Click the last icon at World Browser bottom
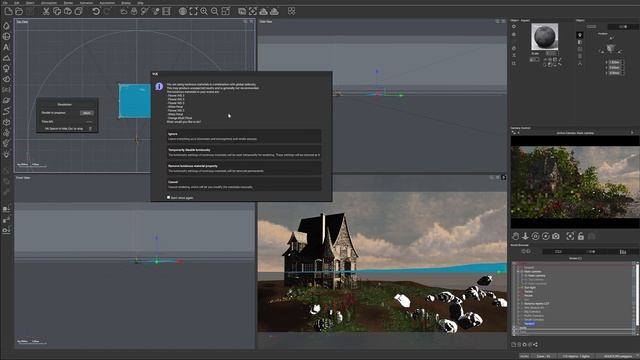Screen dimensions: 640x360 (535, 344)
